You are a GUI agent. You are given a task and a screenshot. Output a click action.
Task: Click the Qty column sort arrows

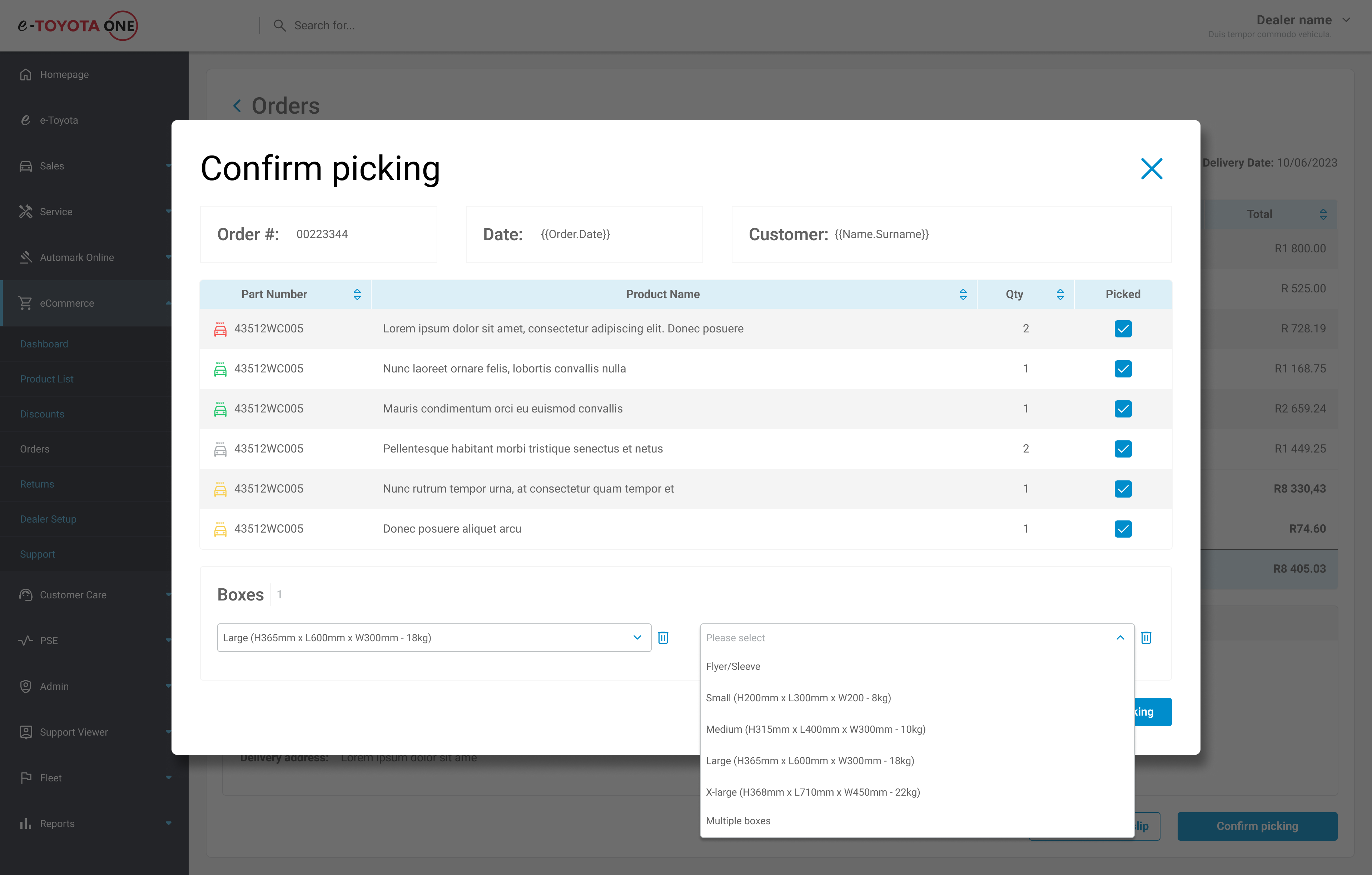pos(1060,294)
